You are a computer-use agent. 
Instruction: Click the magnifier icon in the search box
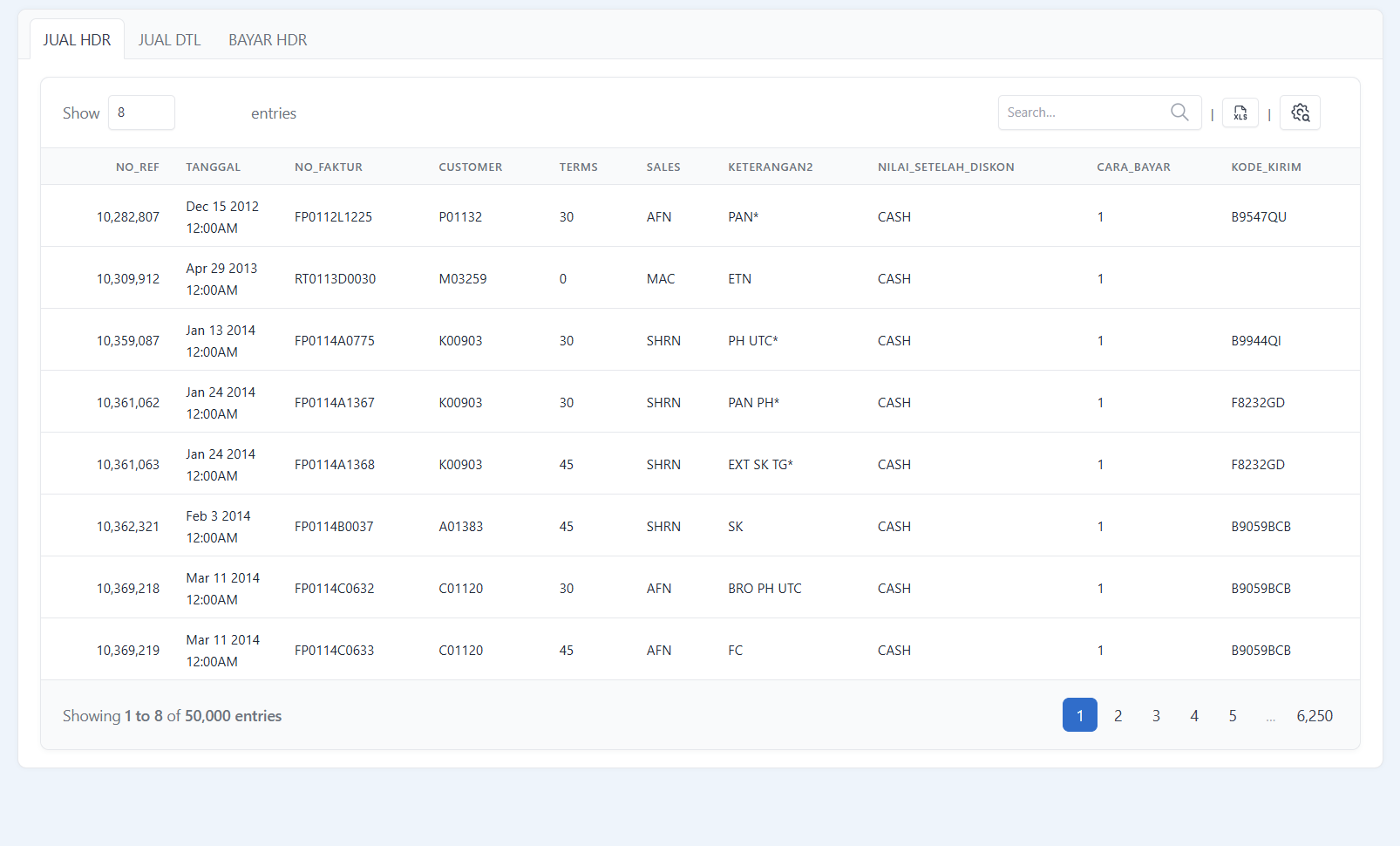1179,112
